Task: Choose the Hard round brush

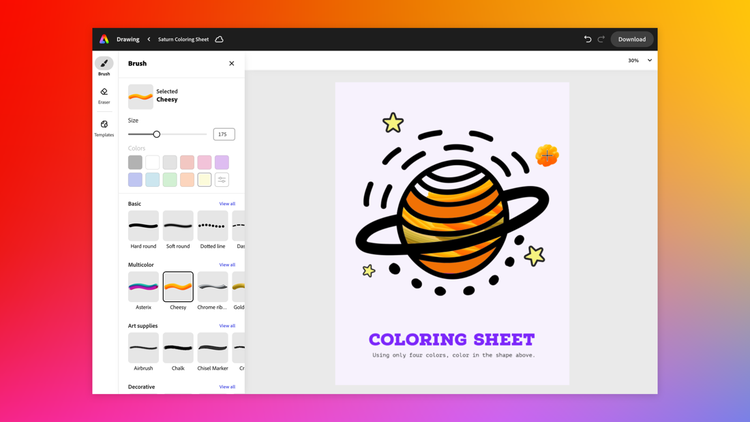Action: 143,226
